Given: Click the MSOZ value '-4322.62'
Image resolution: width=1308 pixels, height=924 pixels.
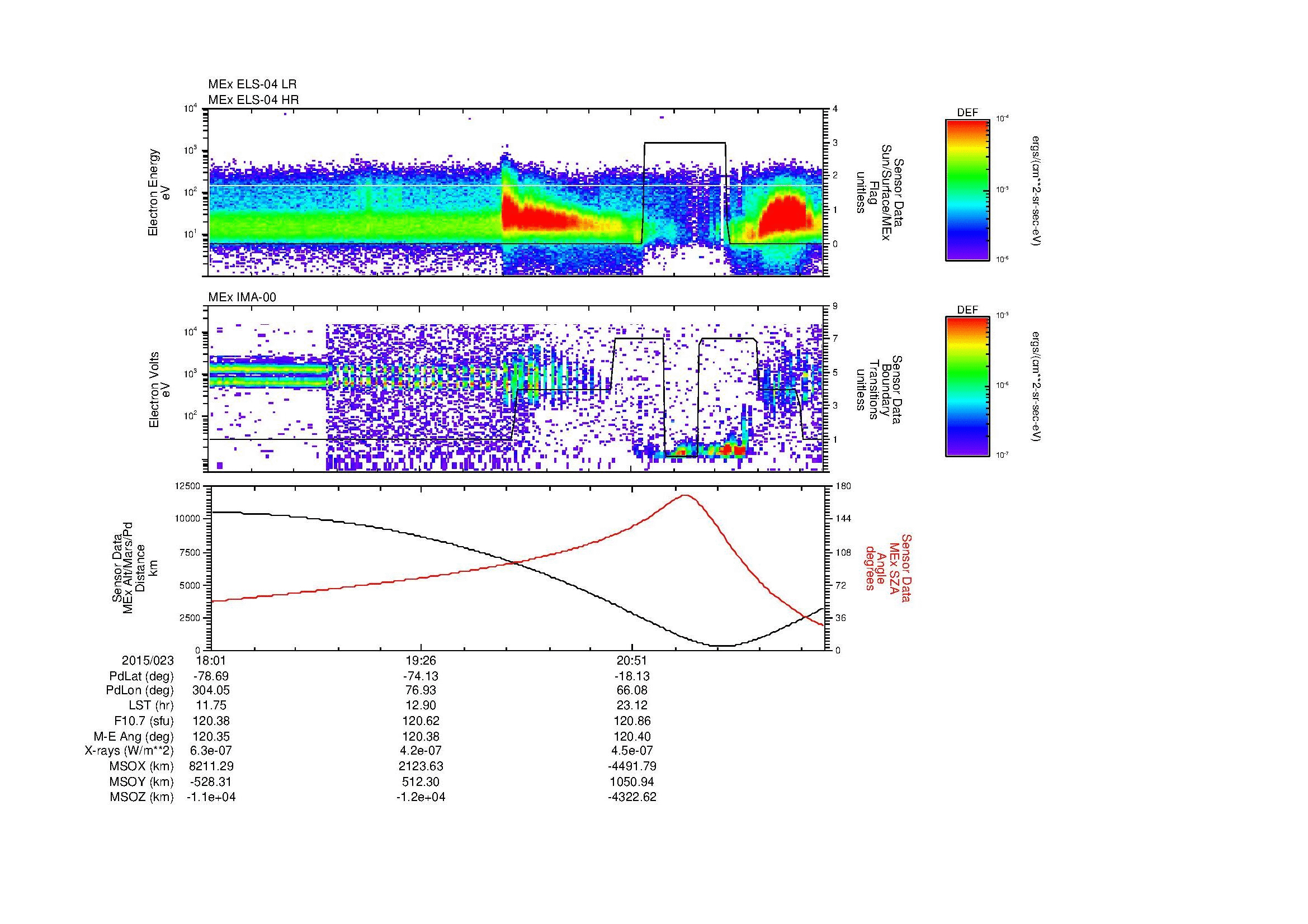Looking at the screenshot, I should 632,797.
